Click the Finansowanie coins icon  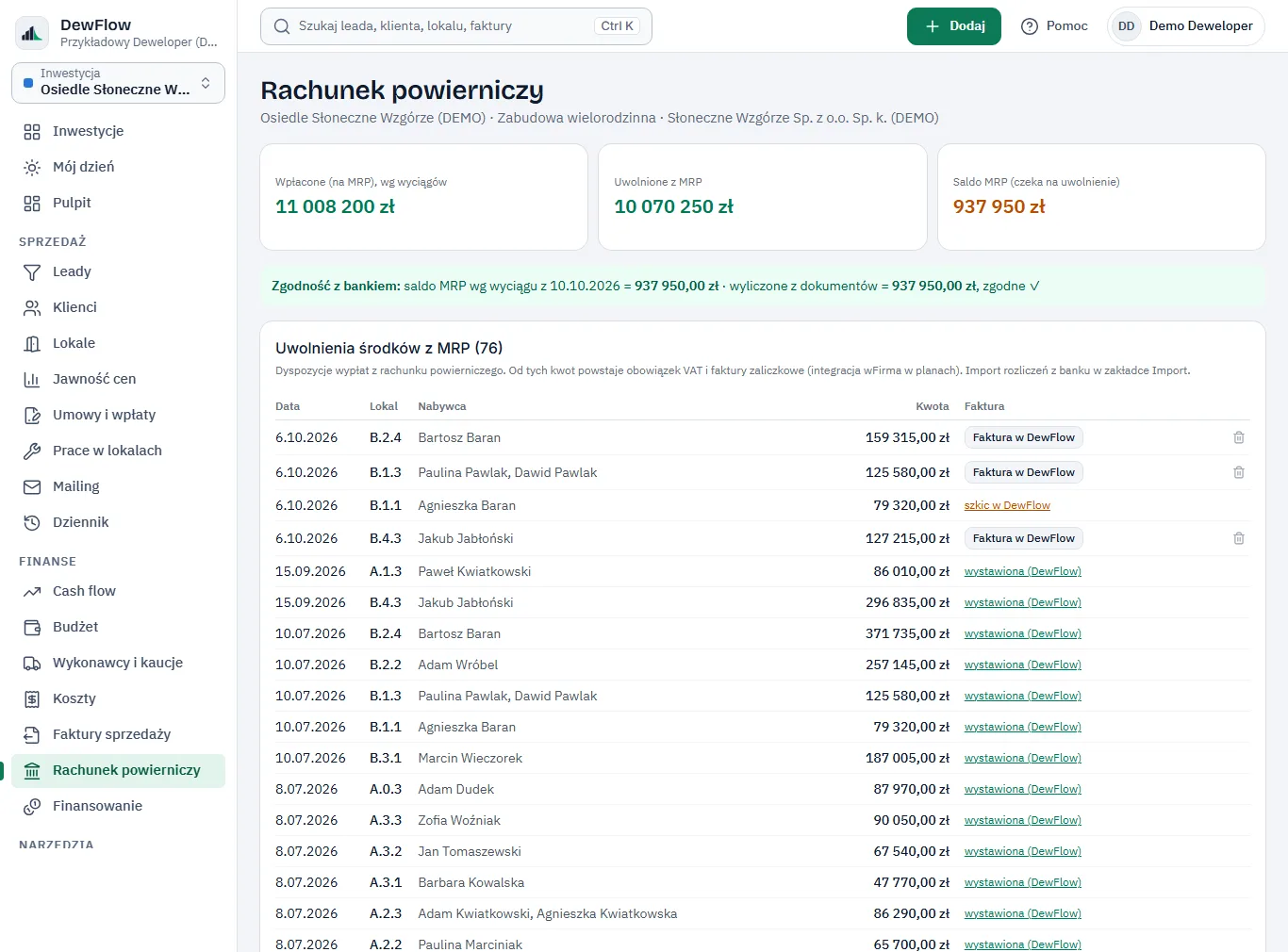point(32,807)
